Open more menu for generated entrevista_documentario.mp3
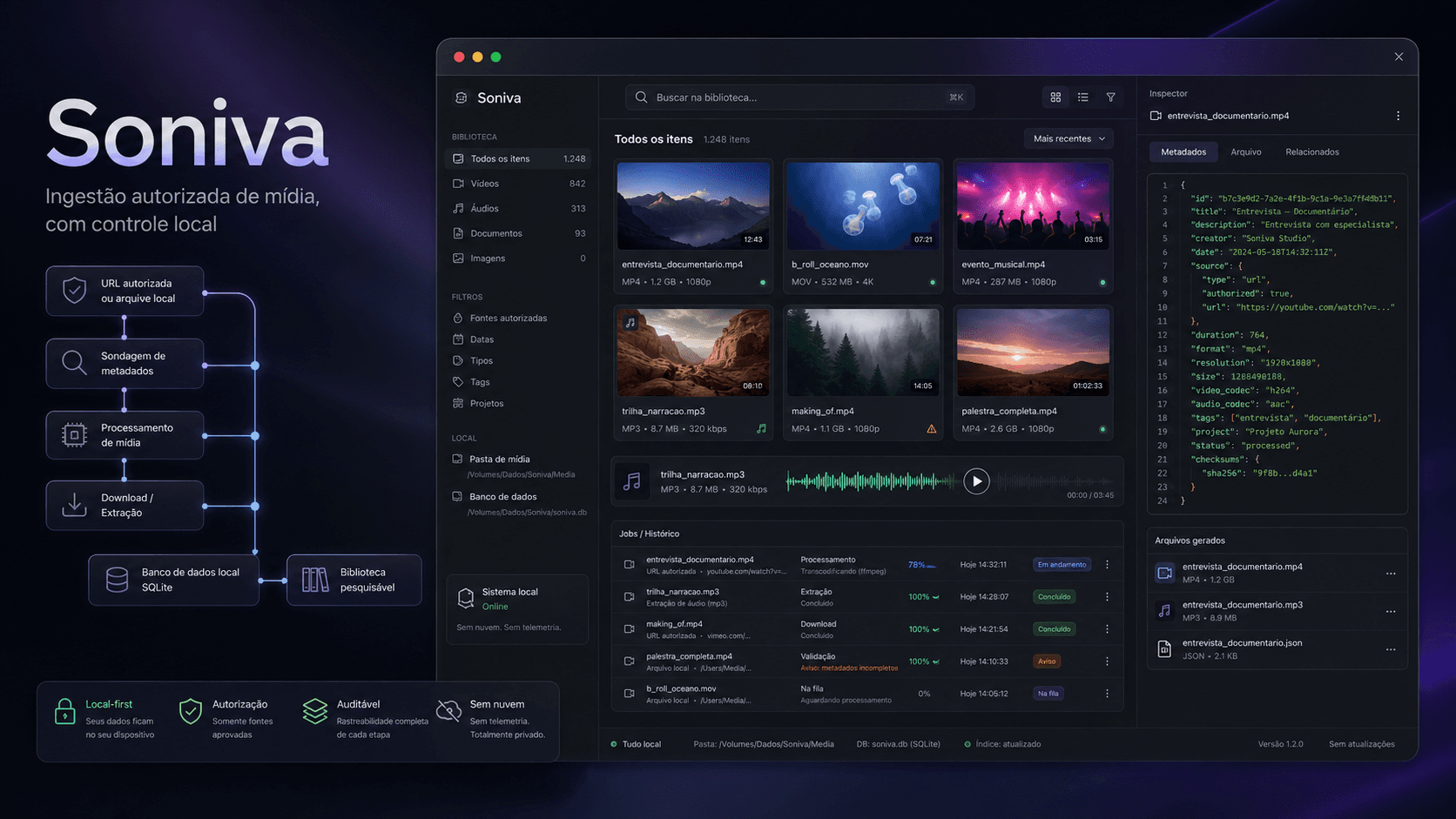The height and width of the screenshot is (819, 1456). [x=1391, y=612]
